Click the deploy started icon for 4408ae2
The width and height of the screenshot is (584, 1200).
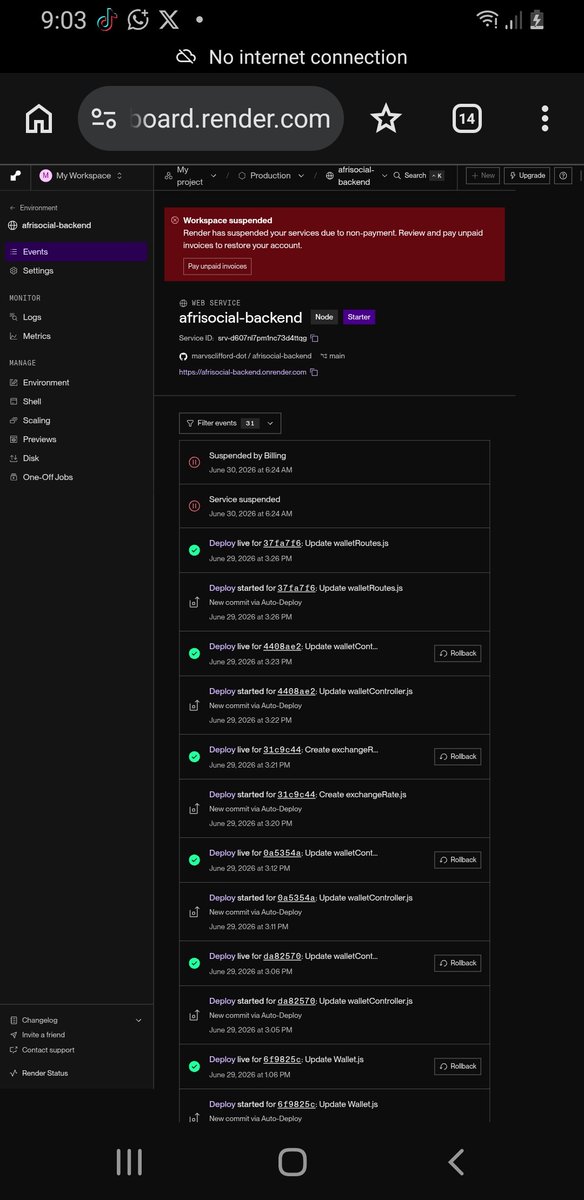194,705
